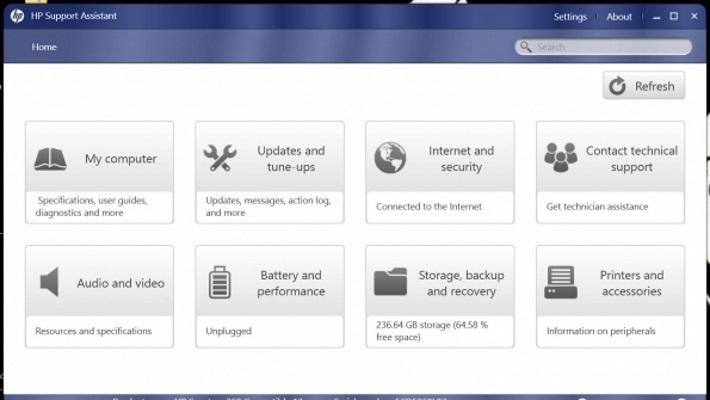Click '236.64 GB storage (64.58 % free space)' text
Image resolution: width=710 pixels, height=400 pixels.
[432, 331]
